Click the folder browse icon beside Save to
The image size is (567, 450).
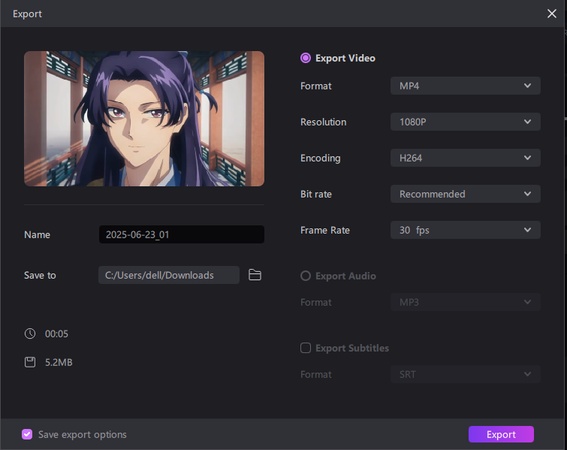pos(255,275)
